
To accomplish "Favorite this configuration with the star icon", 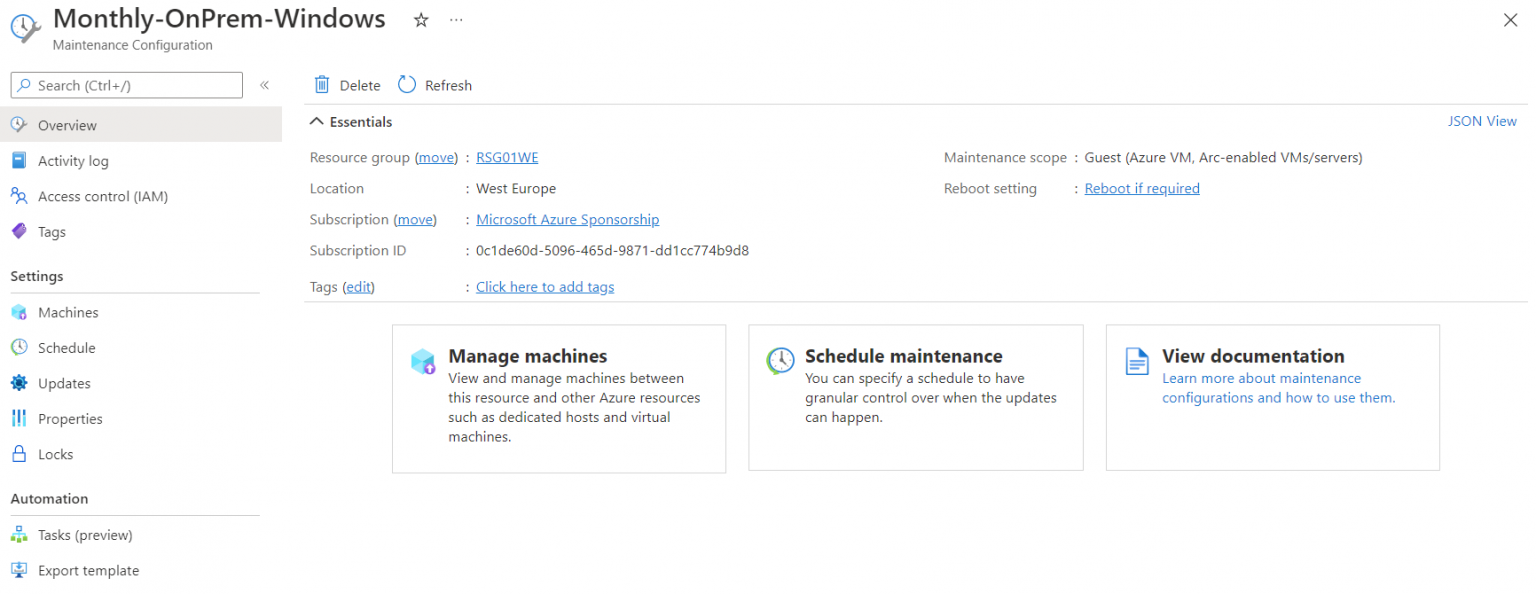I will click(x=420, y=19).
